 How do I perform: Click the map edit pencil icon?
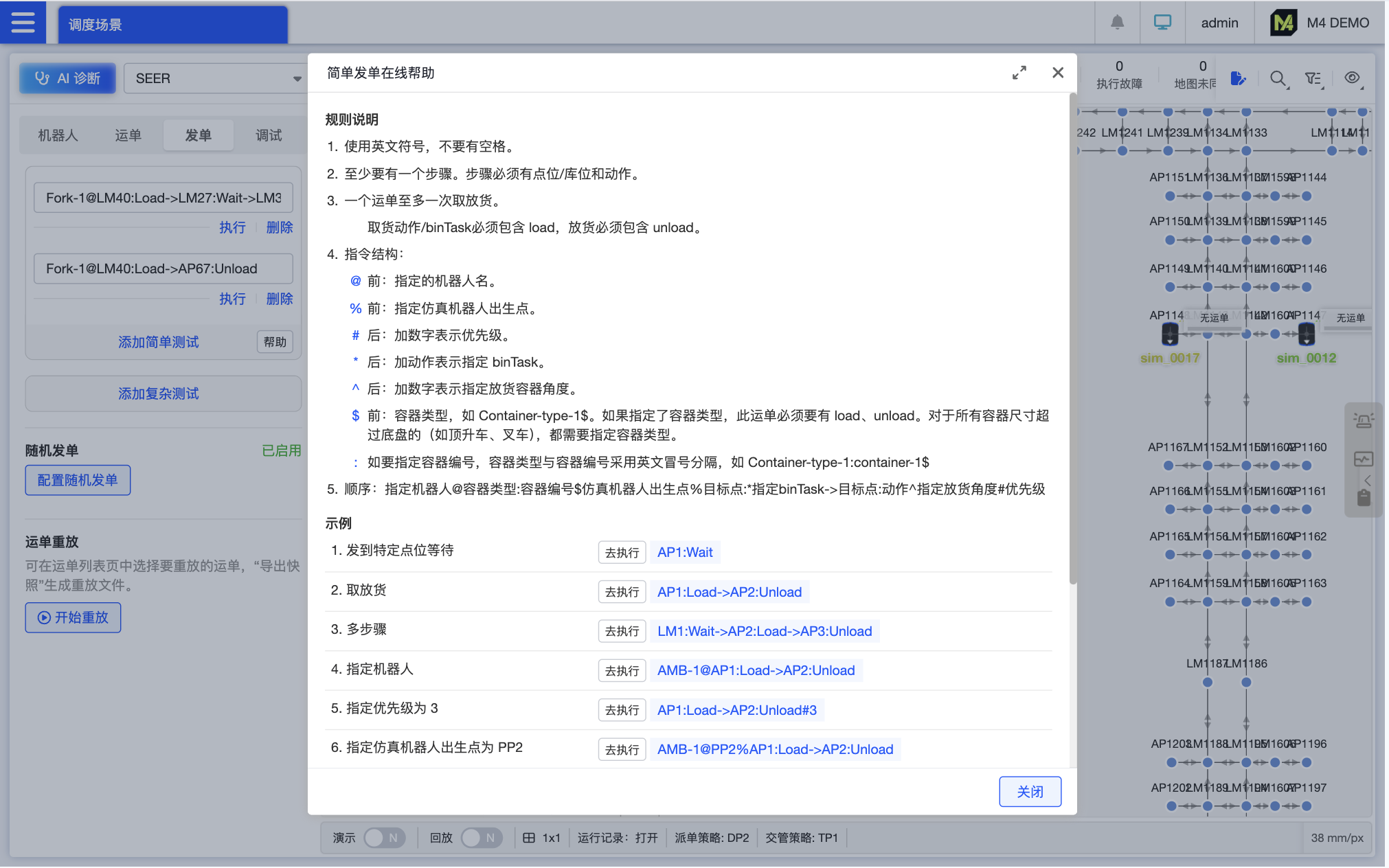1239,78
